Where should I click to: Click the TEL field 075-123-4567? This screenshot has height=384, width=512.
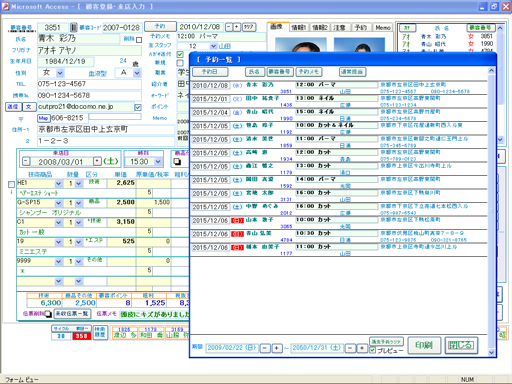point(89,84)
